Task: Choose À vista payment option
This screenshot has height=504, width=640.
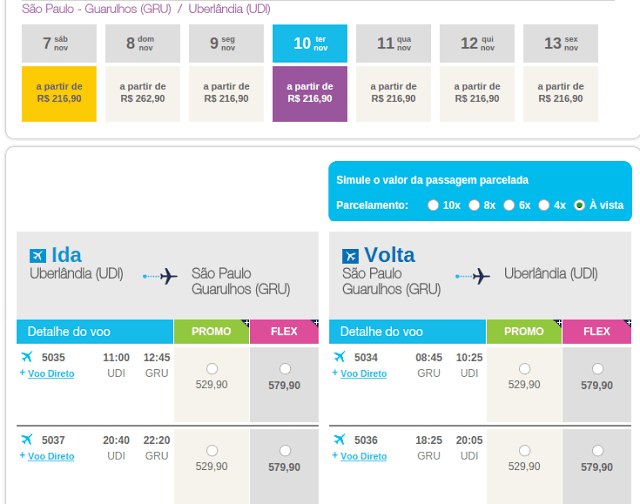Action: 579,205
